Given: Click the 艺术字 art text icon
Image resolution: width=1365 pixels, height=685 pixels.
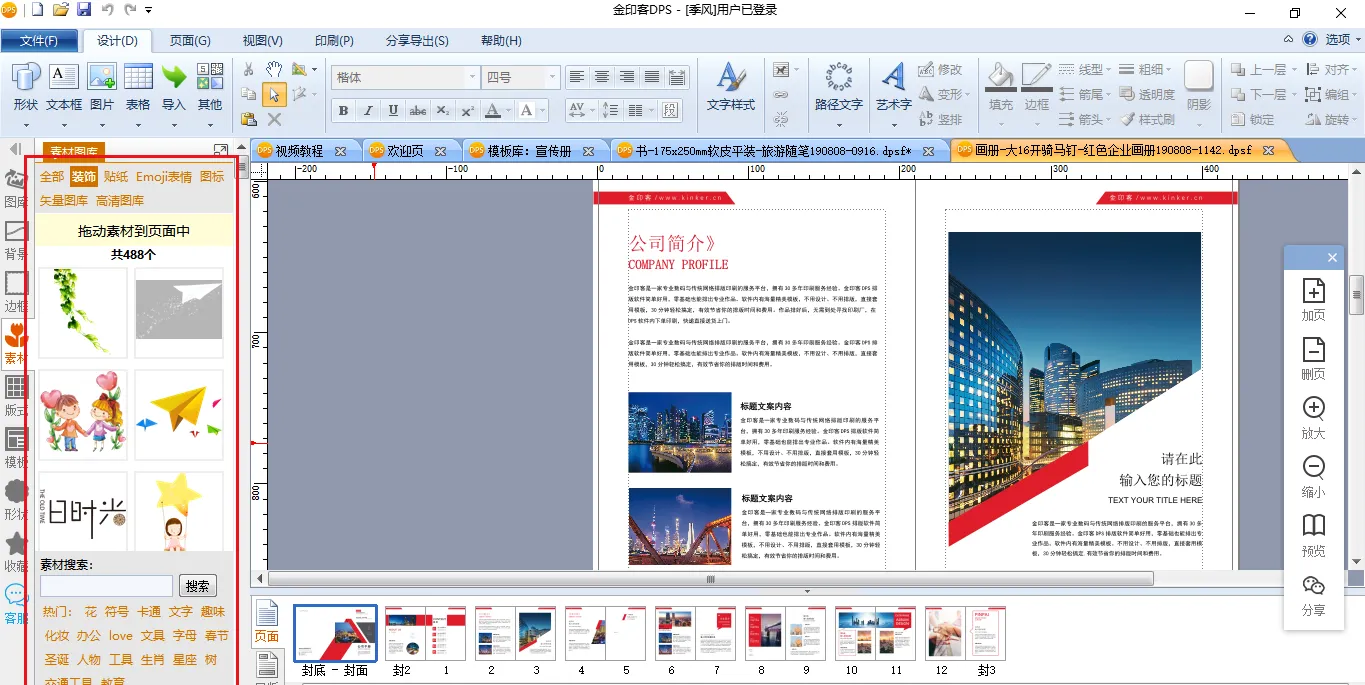Looking at the screenshot, I should coord(893,86).
